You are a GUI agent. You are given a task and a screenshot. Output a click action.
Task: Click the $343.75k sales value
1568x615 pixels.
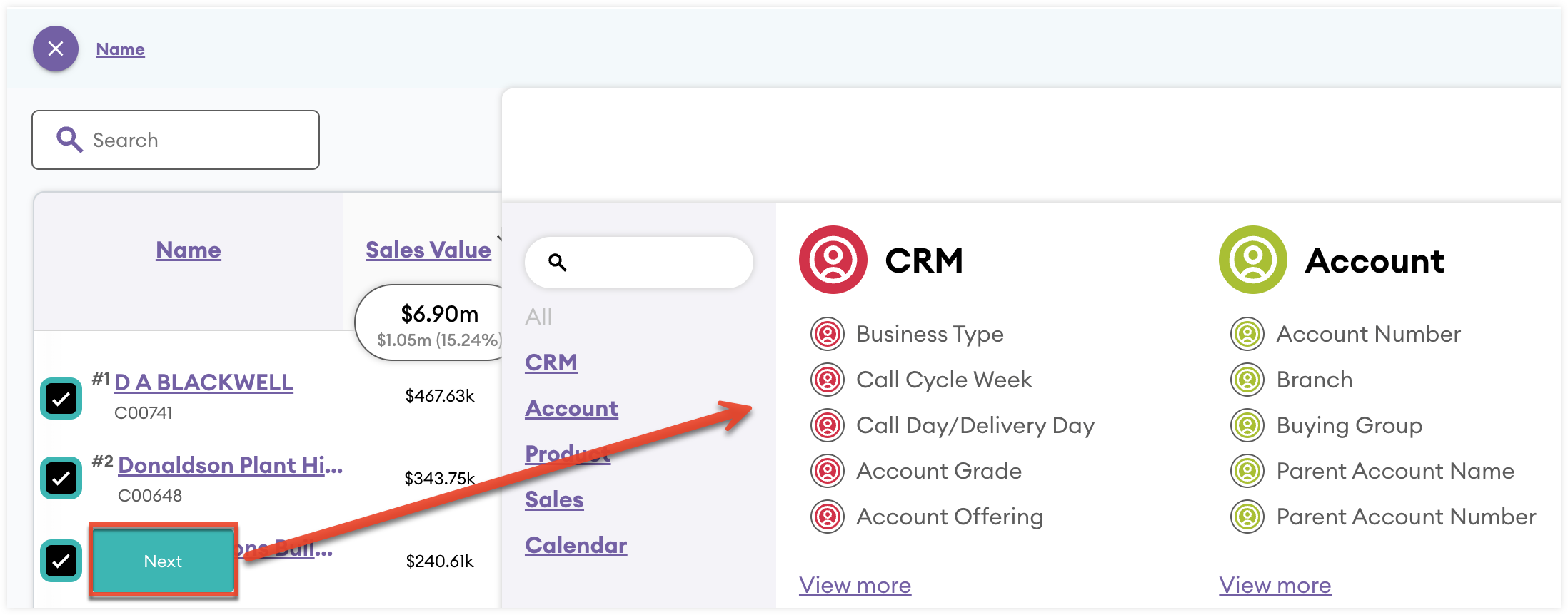[440, 479]
